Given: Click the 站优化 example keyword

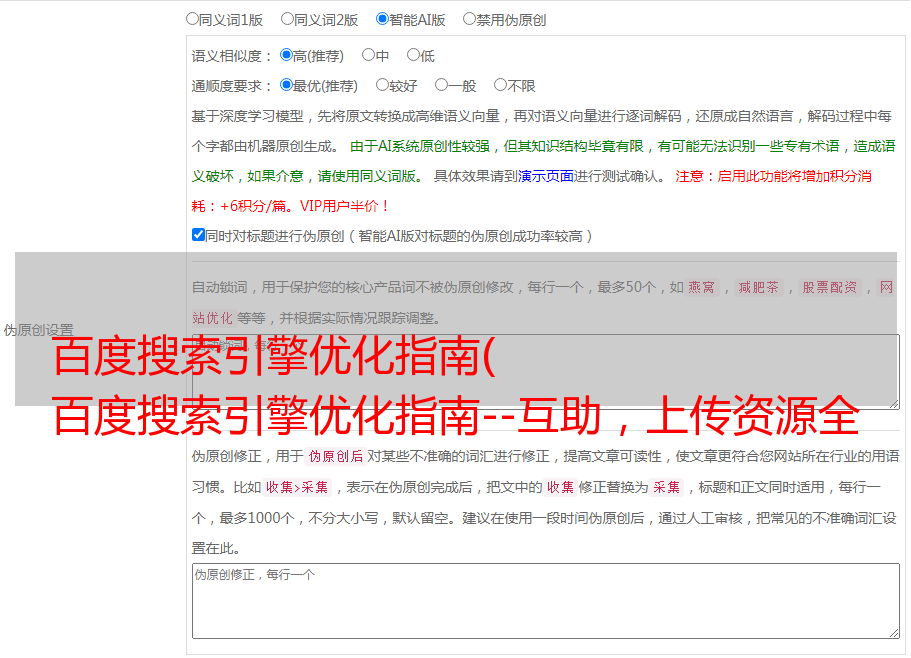Looking at the screenshot, I should click(x=213, y=318).
